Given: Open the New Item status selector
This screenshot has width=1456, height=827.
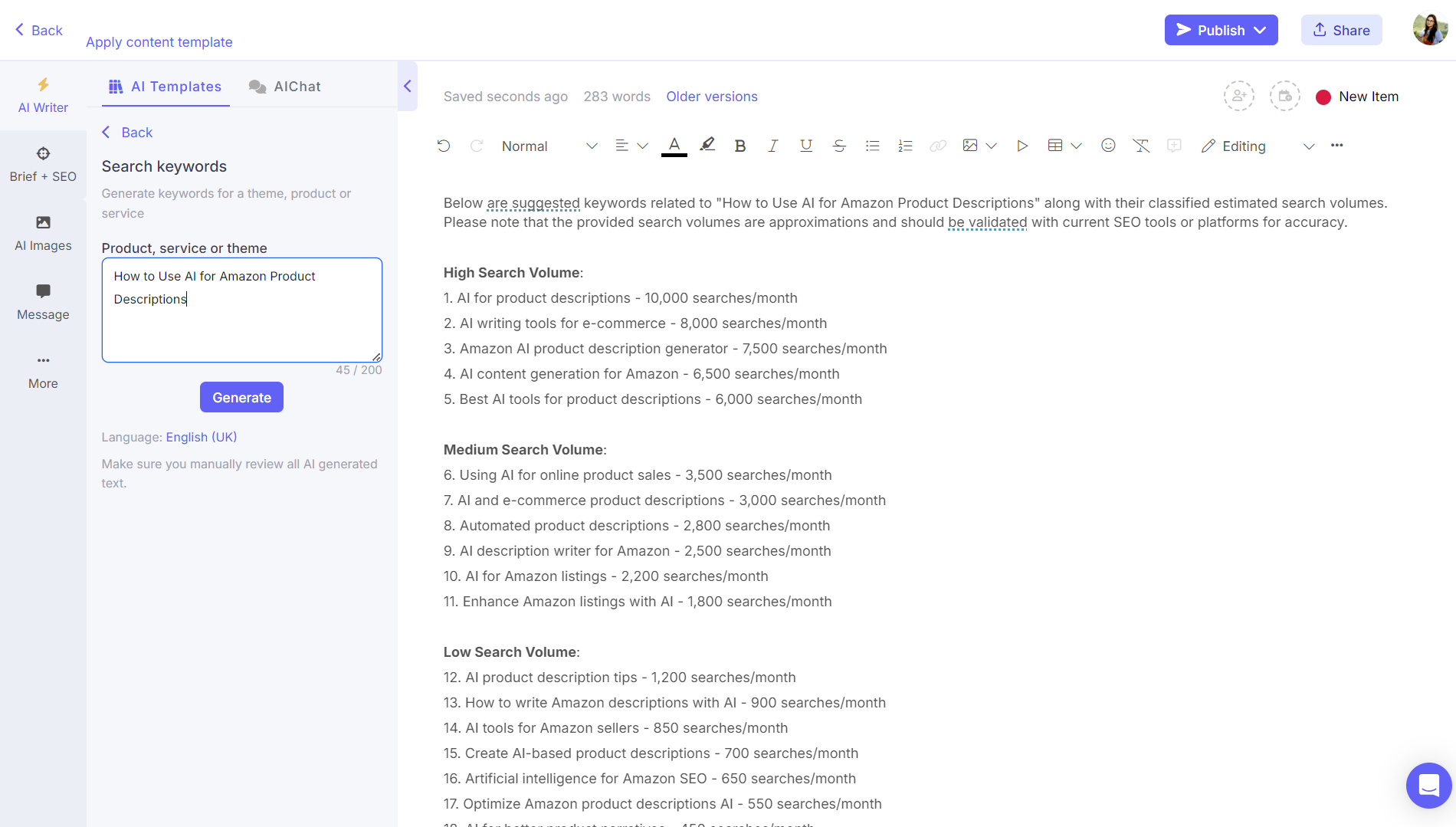Looking at the screenshot, I should 1357,97.
